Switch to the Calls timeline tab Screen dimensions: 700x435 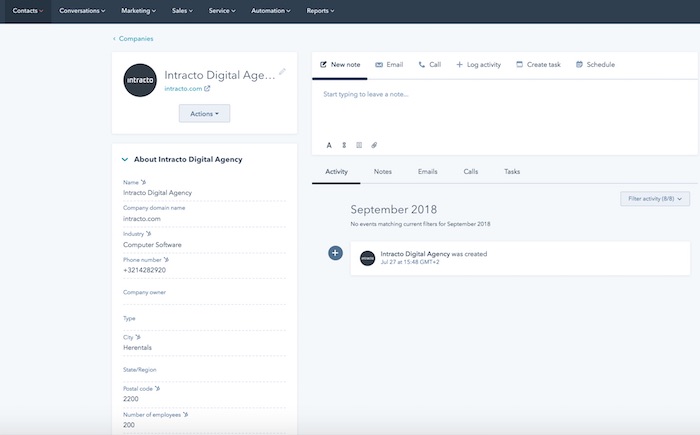click(471, 172)
